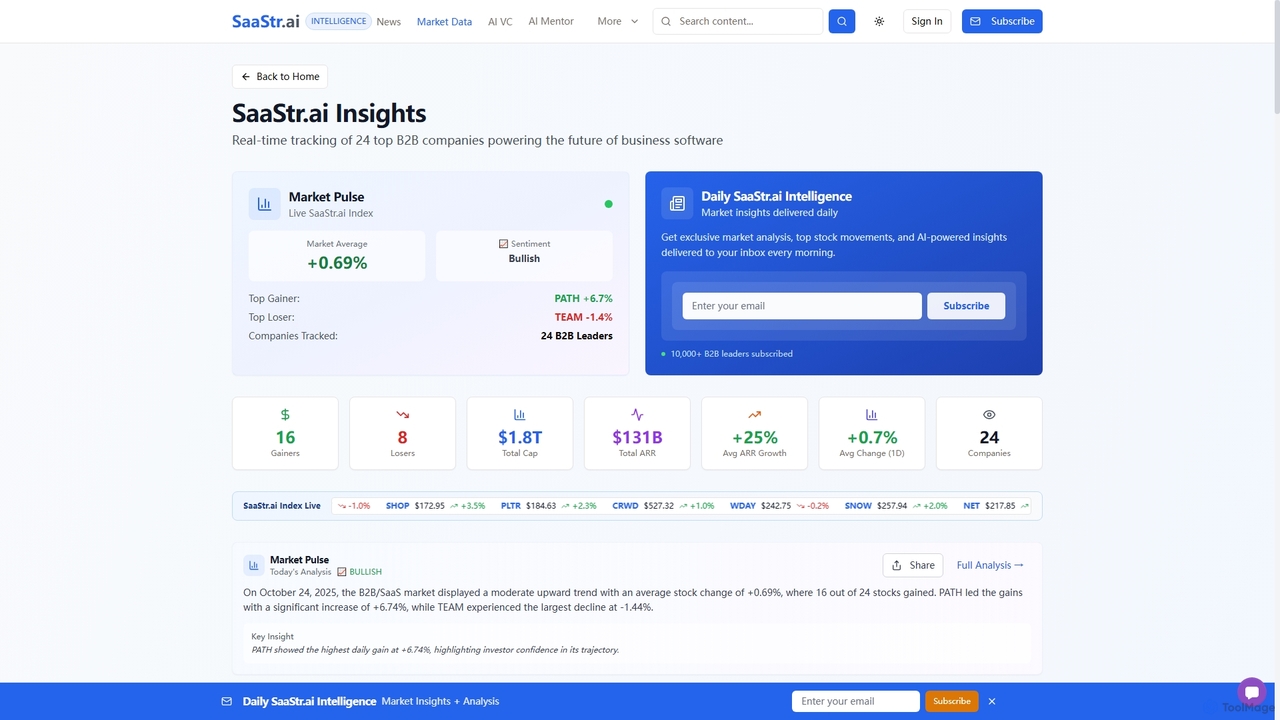Click the blue search magnifier button
The width and height of the screenshot is (1280, 720).
(842, 21)
